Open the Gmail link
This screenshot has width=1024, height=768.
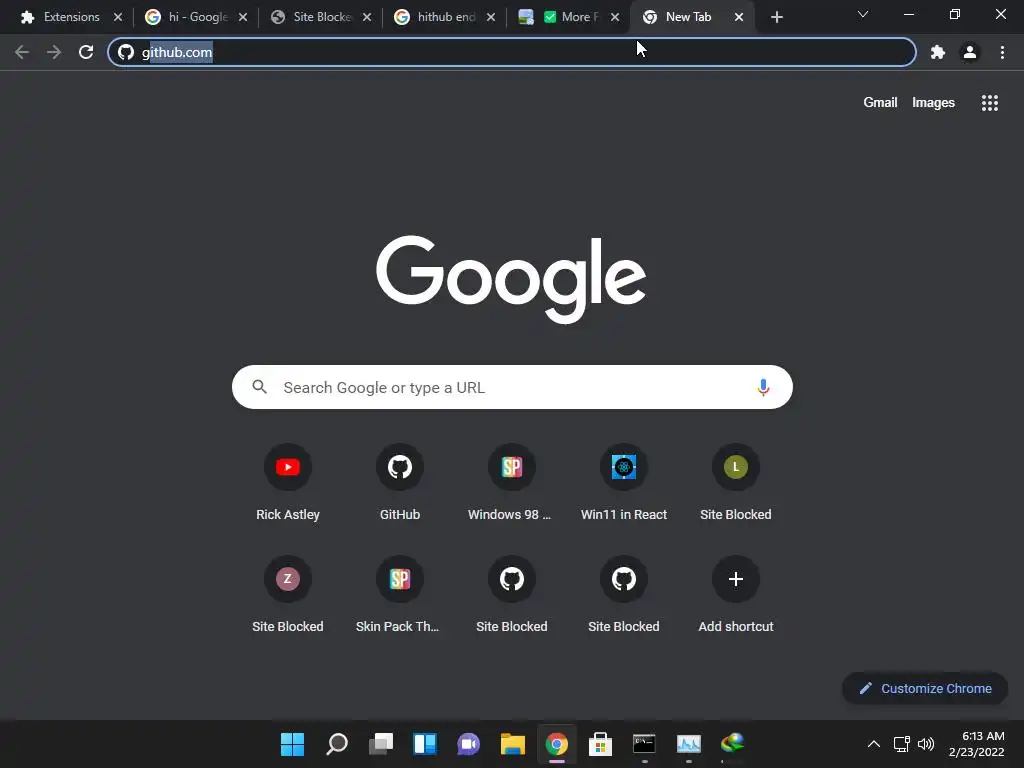[880, 103]
